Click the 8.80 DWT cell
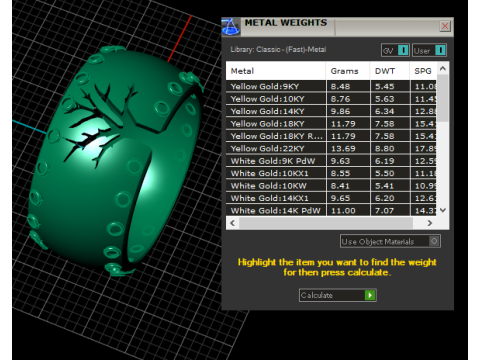Viewport: 480px width, 360px height. click(x=390, y=148)
